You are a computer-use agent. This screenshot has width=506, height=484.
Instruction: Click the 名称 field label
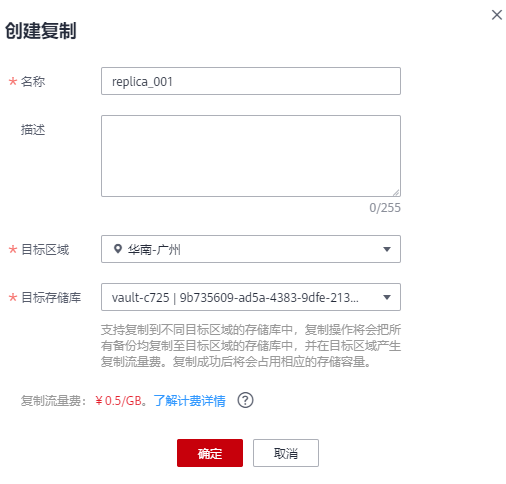click(x=33, y=81)
